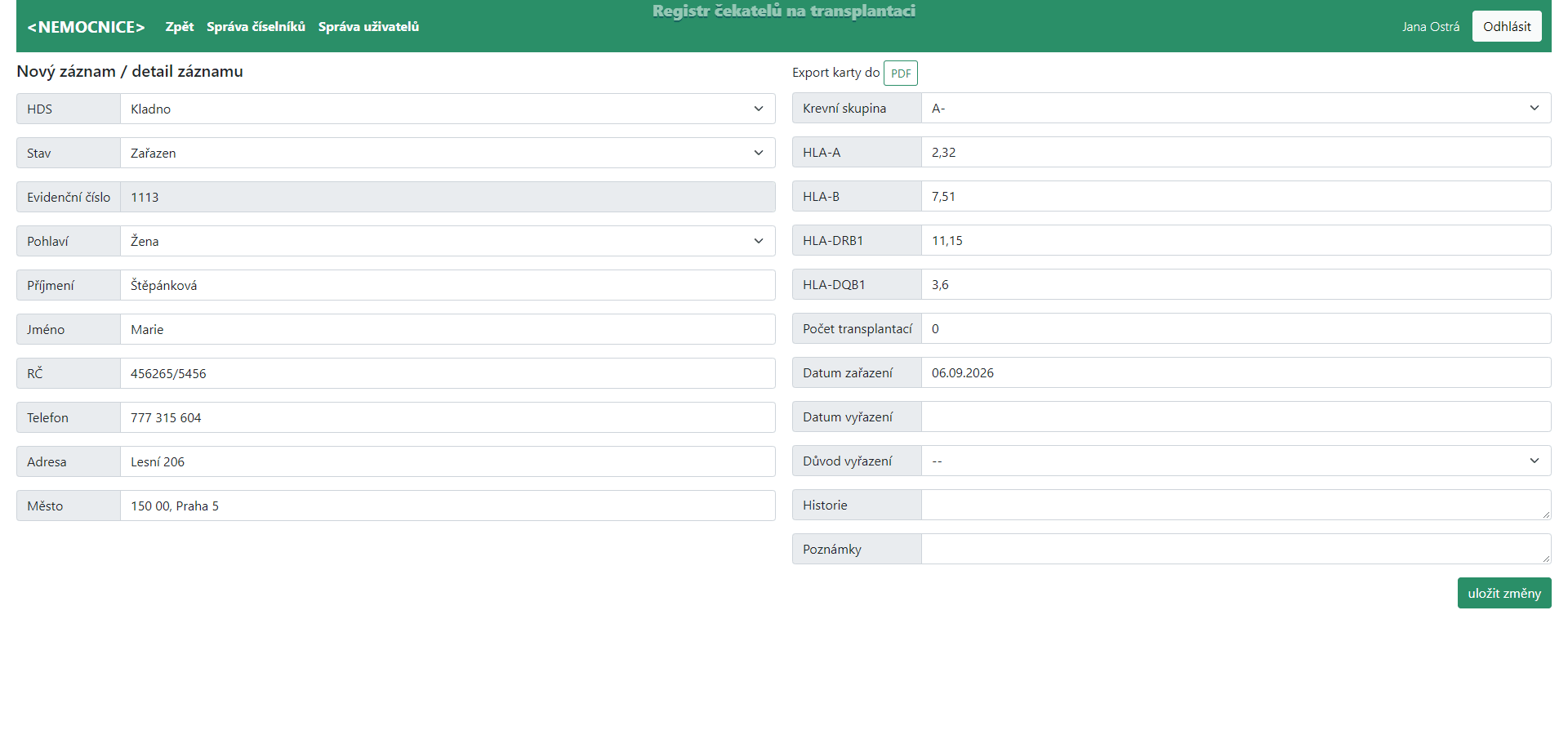Focus the Historie text area
This screenshot has width=1568, height=744.
tap(1236, 505)
